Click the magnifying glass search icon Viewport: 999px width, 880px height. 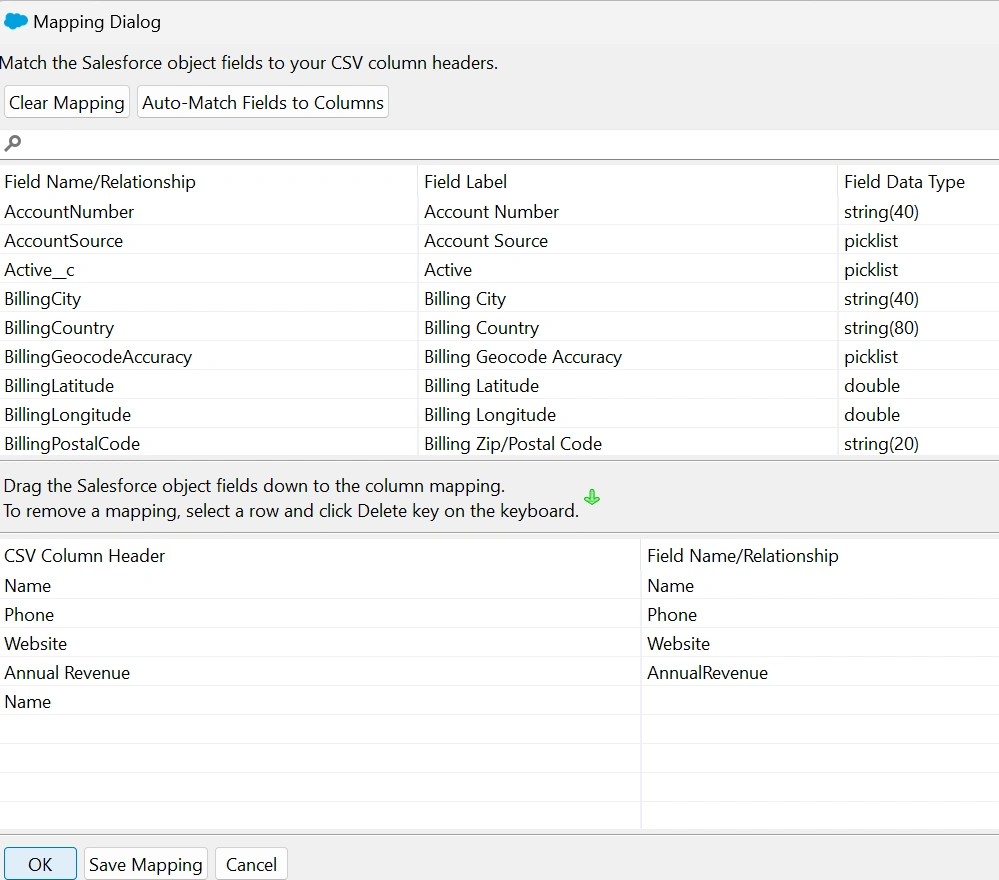click(13, 143)
